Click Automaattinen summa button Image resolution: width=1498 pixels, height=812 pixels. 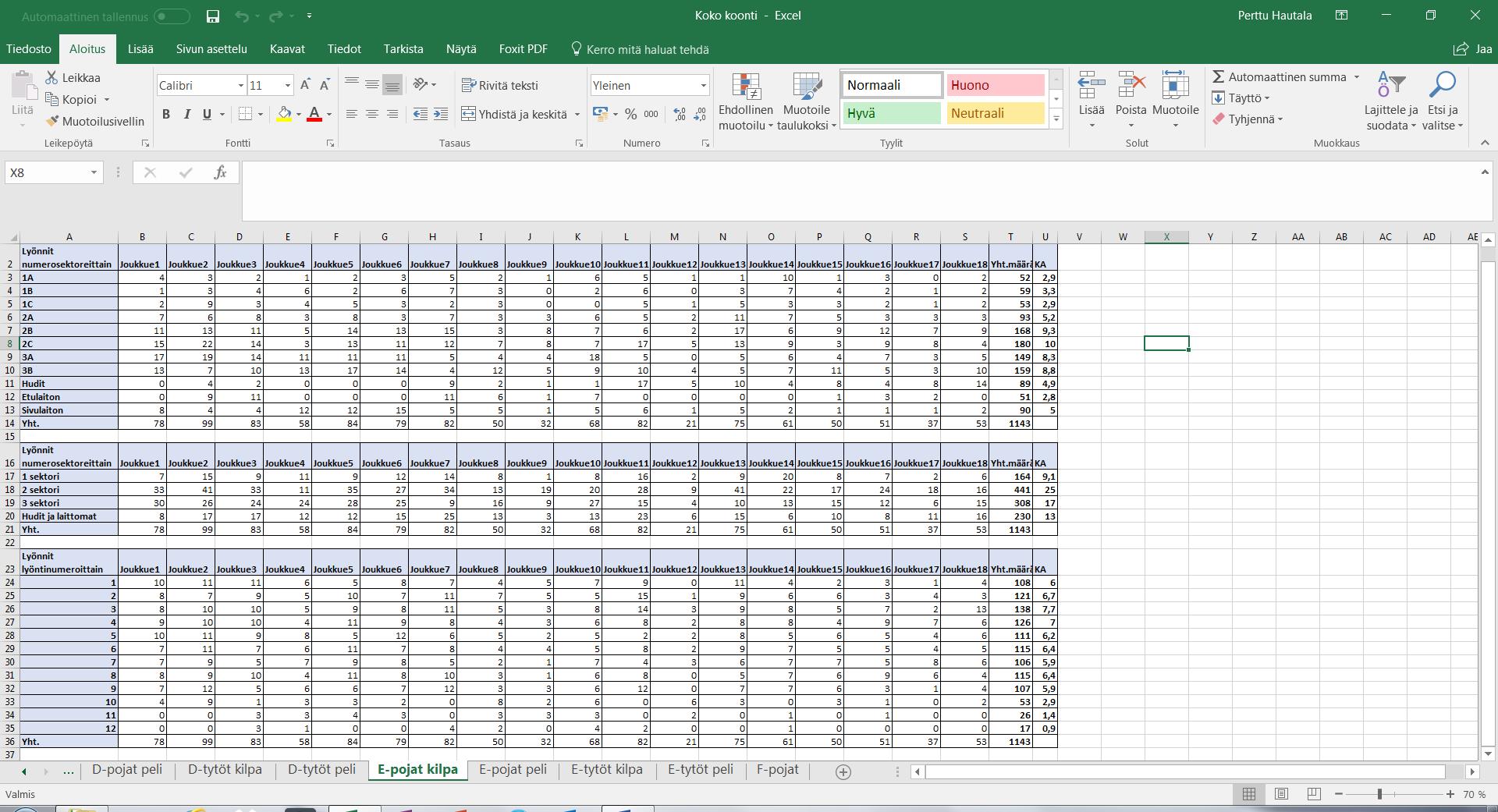(x=1280, y=77)
